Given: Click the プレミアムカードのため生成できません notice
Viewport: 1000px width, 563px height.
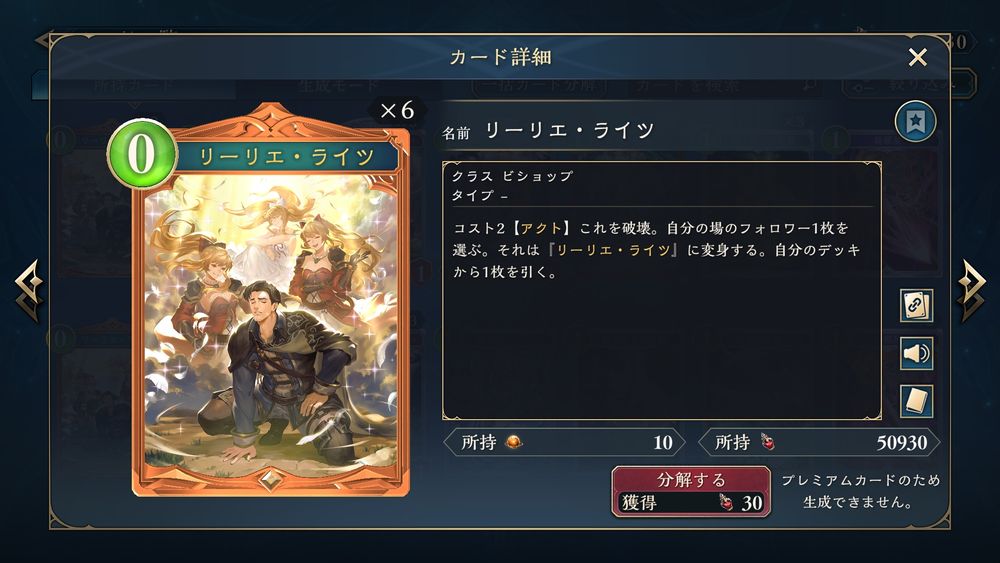Looking at the screenshot, I should 861,491.
